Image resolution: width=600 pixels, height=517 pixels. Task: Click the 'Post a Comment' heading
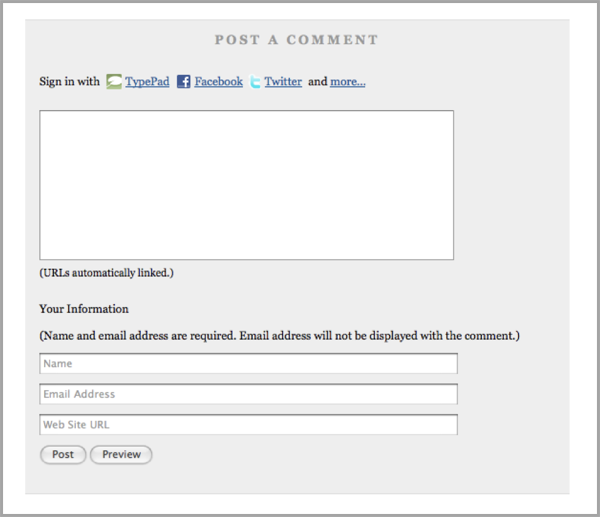tap(297, 40)
